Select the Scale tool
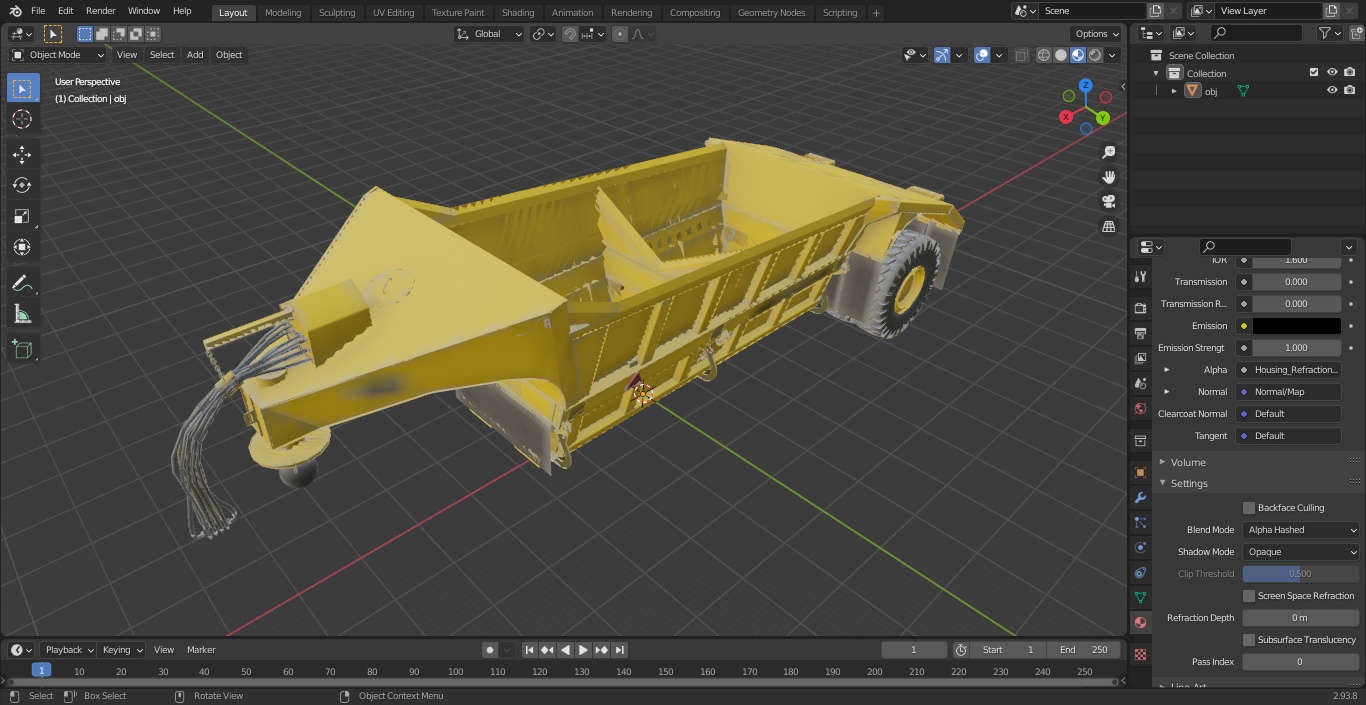 point(22,216)
